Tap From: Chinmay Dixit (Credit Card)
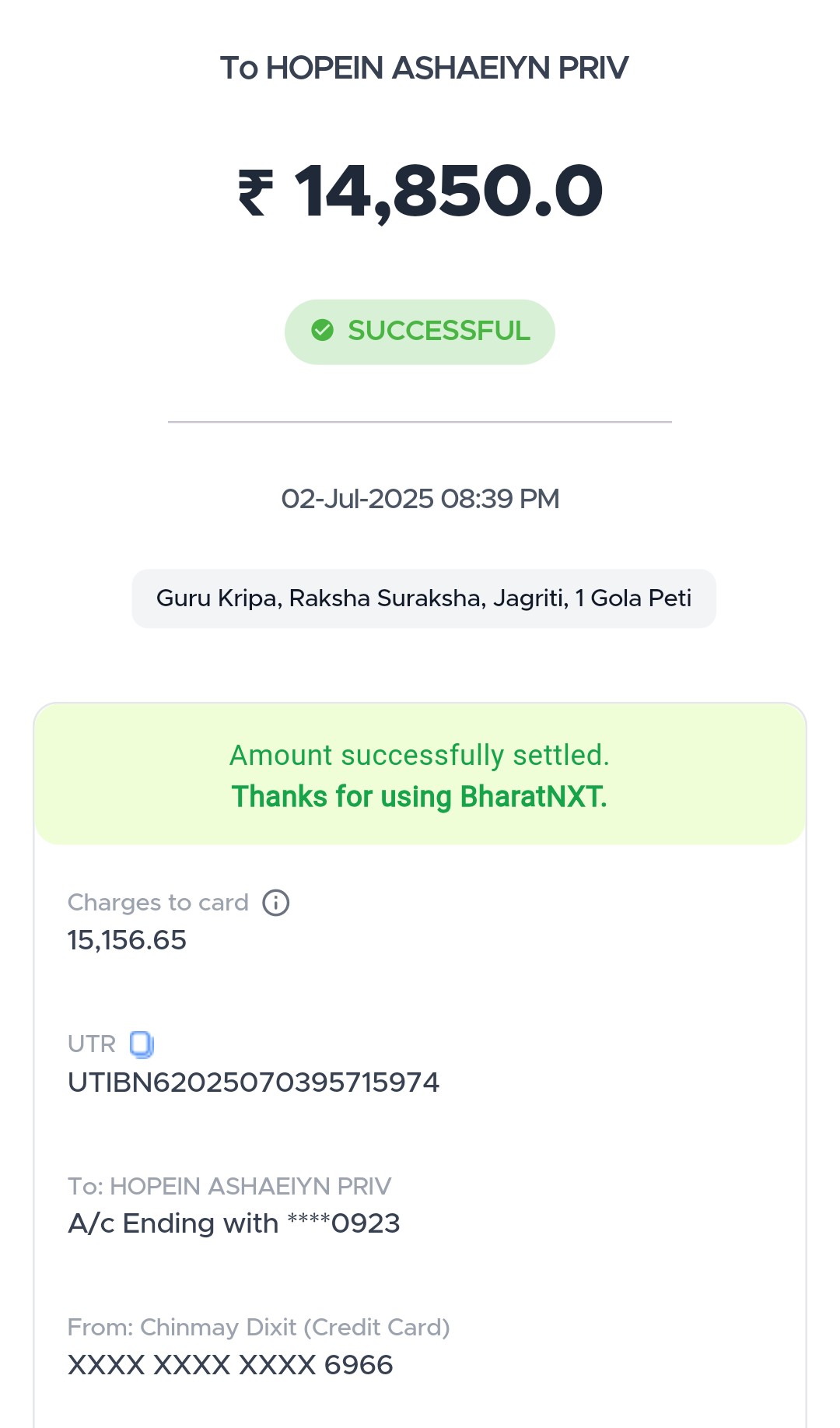 point(259,1328)
